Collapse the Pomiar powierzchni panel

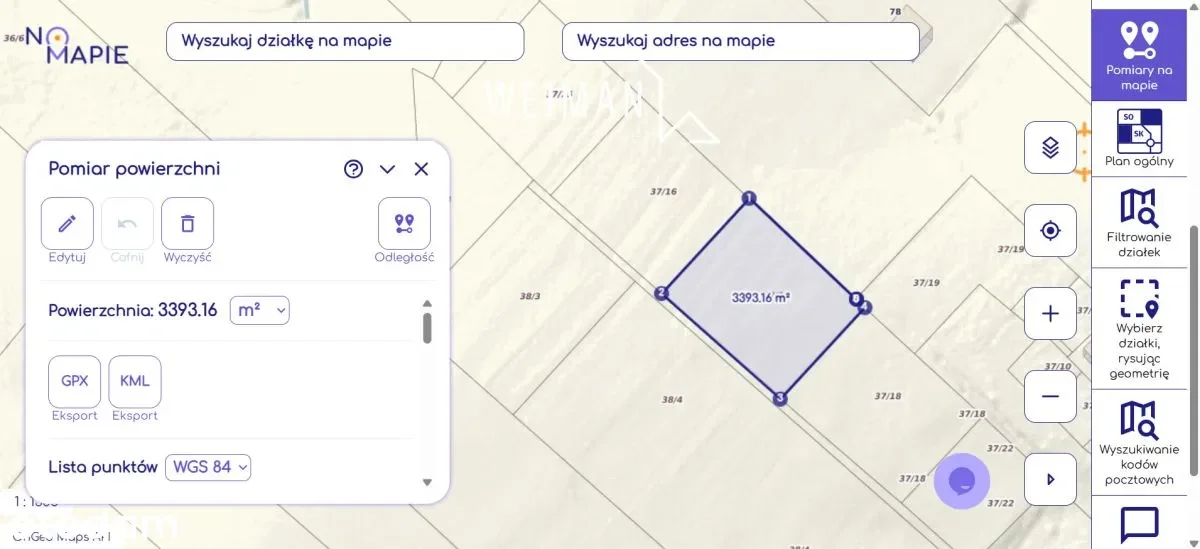(387, 169)
